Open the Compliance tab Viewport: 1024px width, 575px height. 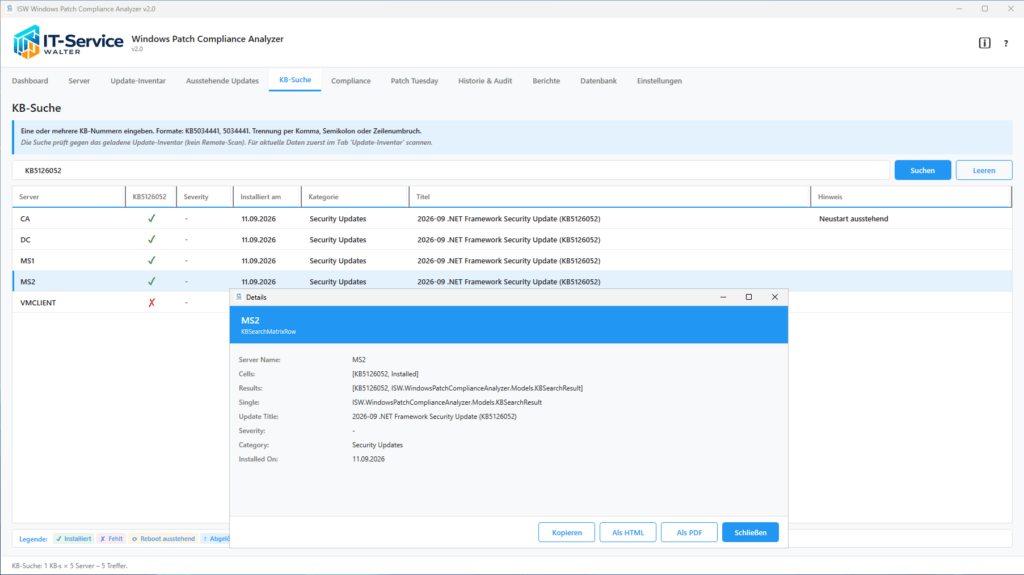(x=351, y=80)
